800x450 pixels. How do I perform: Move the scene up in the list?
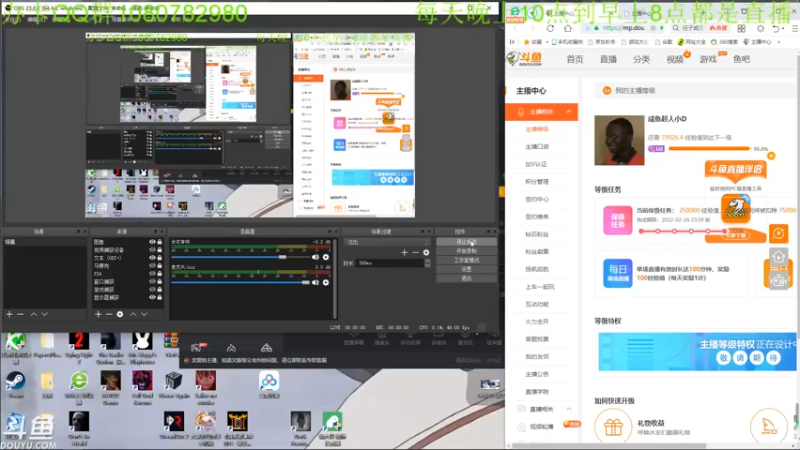tap(34, 314)
